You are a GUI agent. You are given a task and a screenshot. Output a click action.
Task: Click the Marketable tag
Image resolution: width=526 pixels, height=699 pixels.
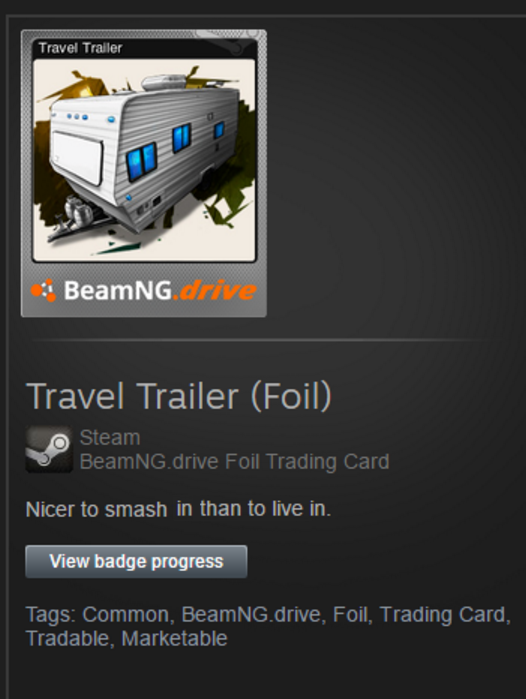(174, 638)
